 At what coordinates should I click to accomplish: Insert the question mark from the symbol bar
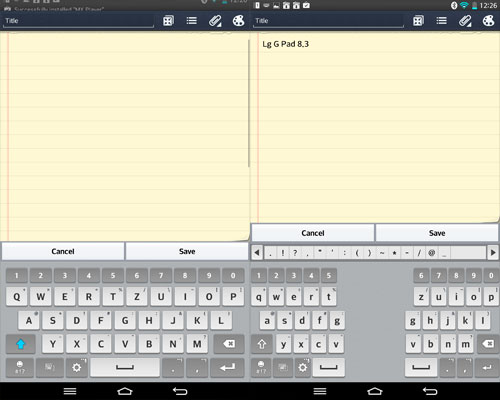pyautogui.click(x=295, y=253)
